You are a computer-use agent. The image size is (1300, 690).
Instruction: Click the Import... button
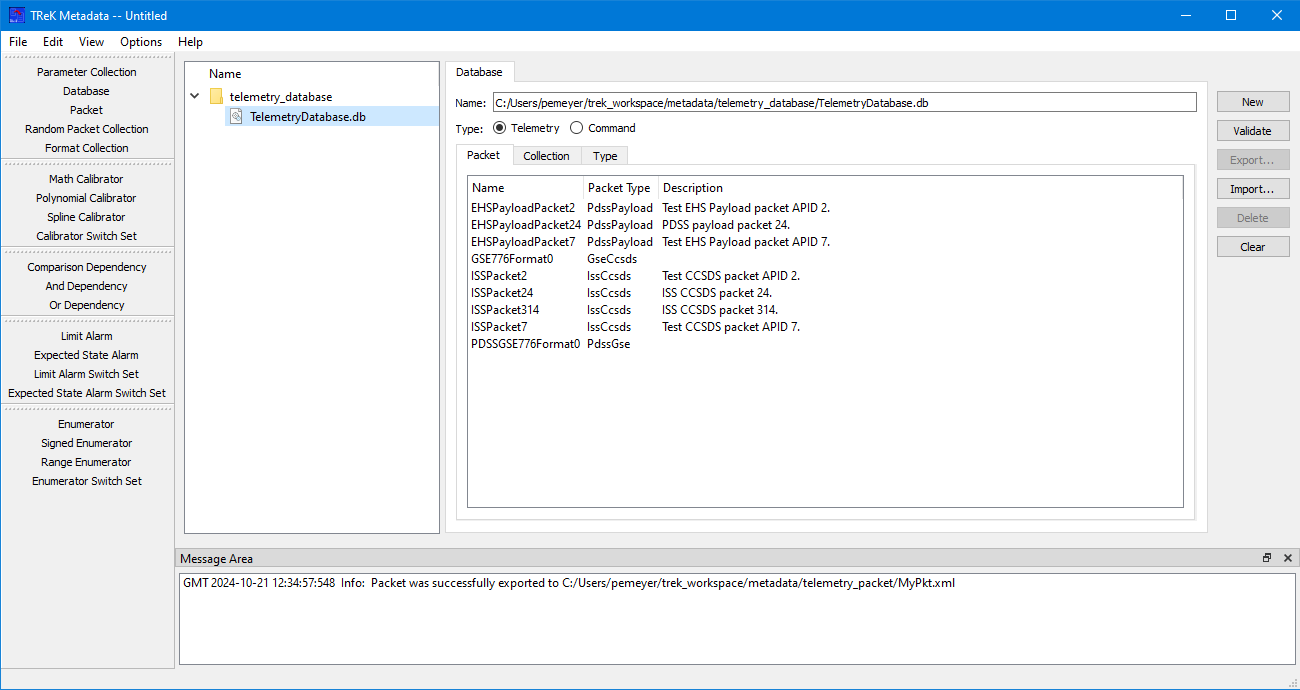pos(1252,189)
